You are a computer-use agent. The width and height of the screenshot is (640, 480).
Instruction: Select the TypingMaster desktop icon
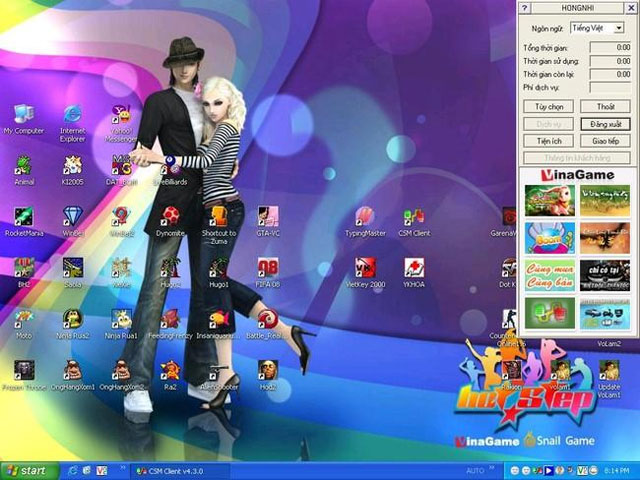365,222
